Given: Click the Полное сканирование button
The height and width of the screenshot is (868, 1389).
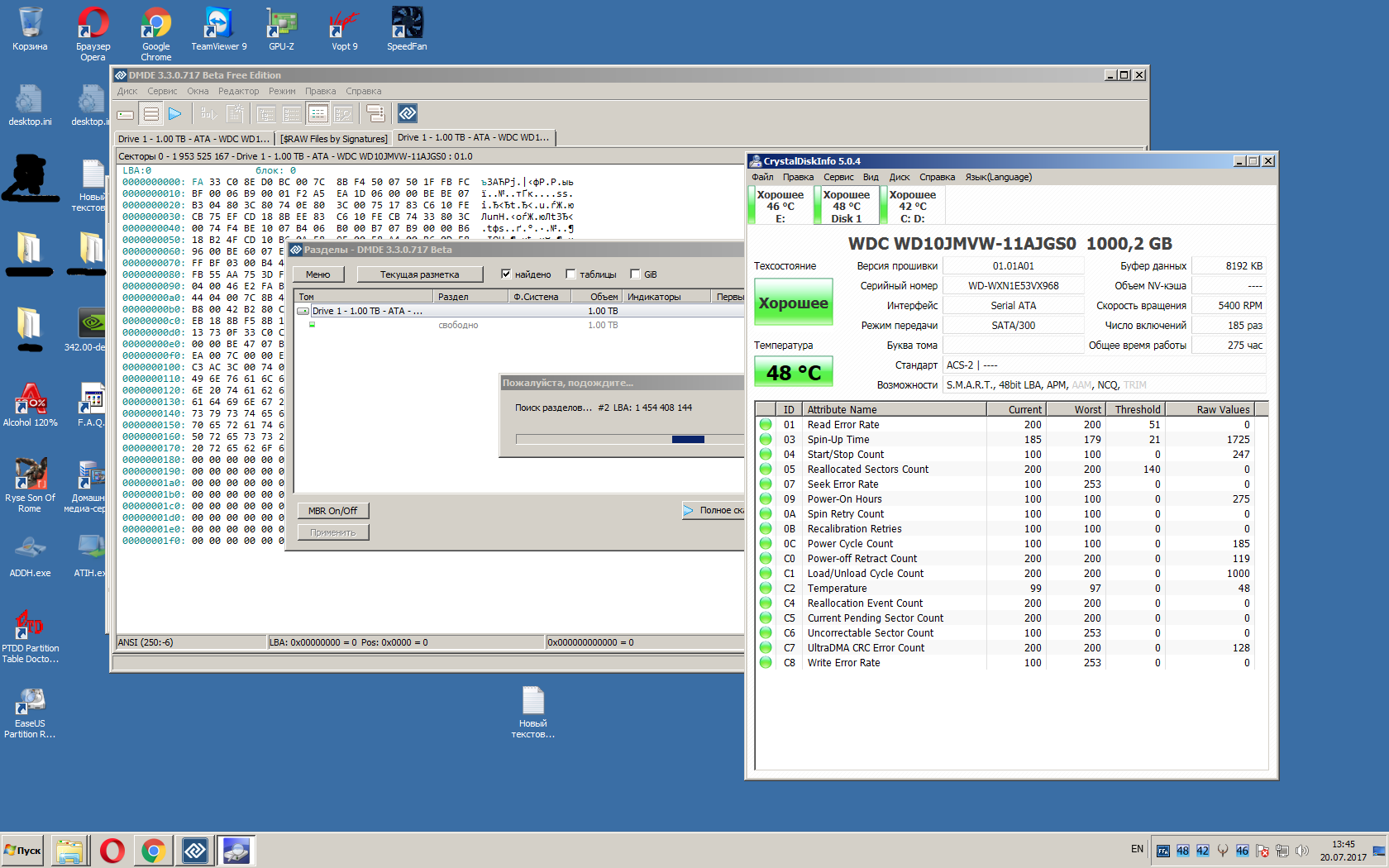Looking at the screenshot, I should 713,510.
